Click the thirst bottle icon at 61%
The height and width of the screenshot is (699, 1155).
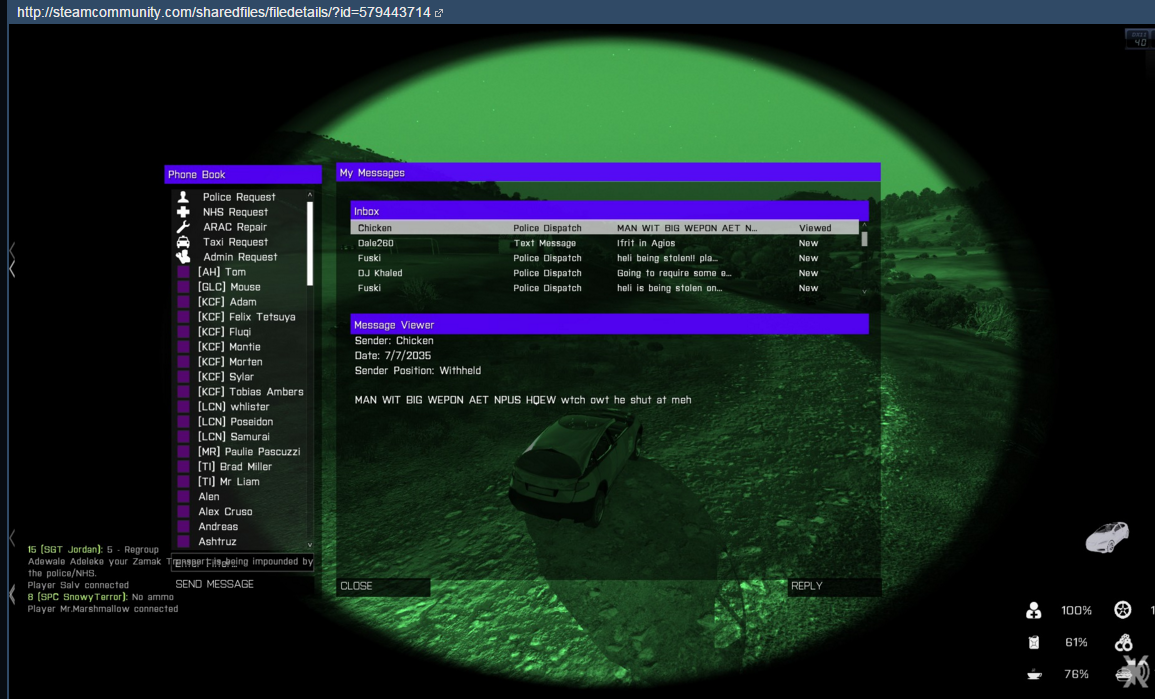click(1034, 642)
